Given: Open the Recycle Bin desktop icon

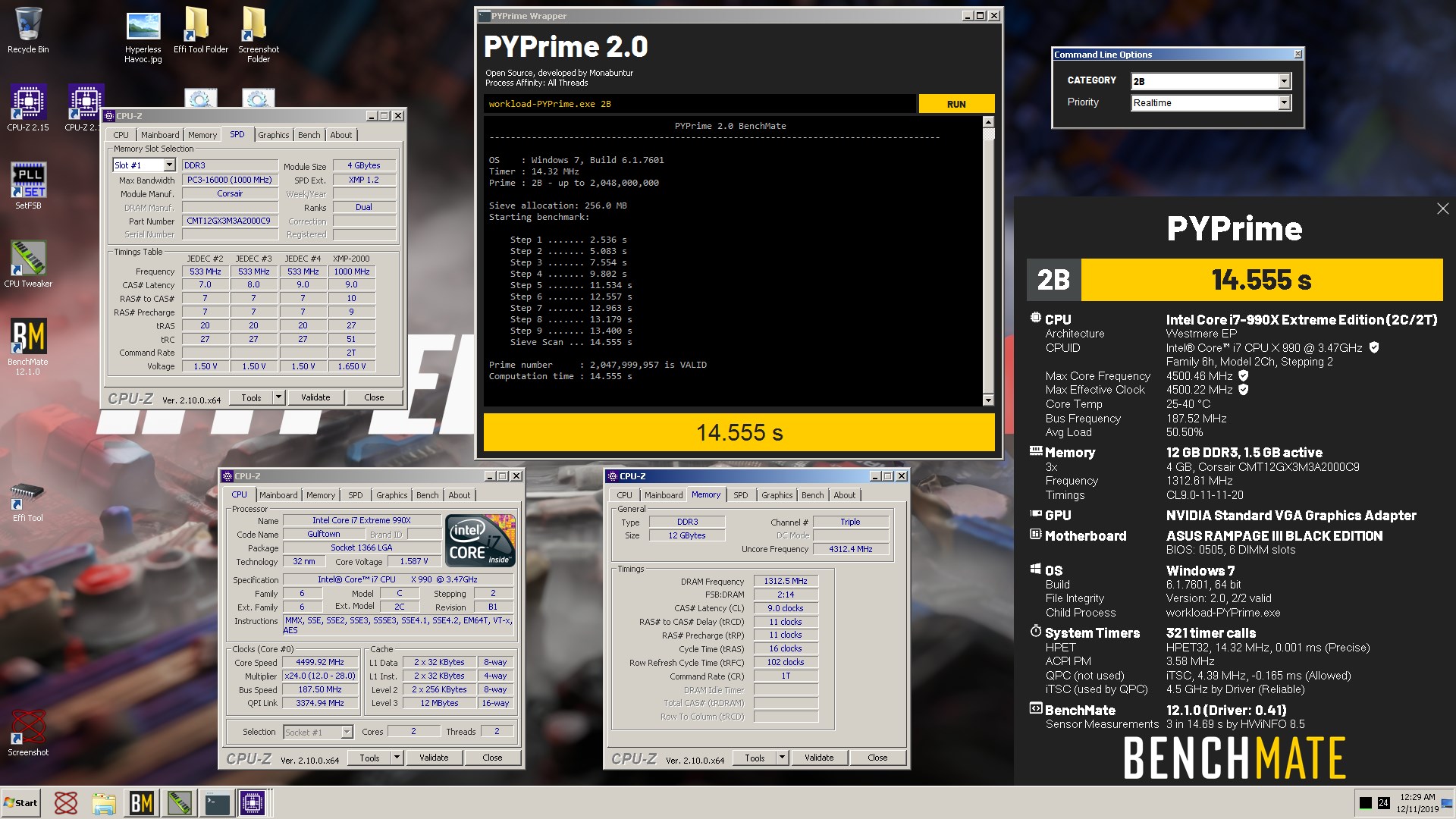Looking at the screenshot, I should tap(28, 30).
